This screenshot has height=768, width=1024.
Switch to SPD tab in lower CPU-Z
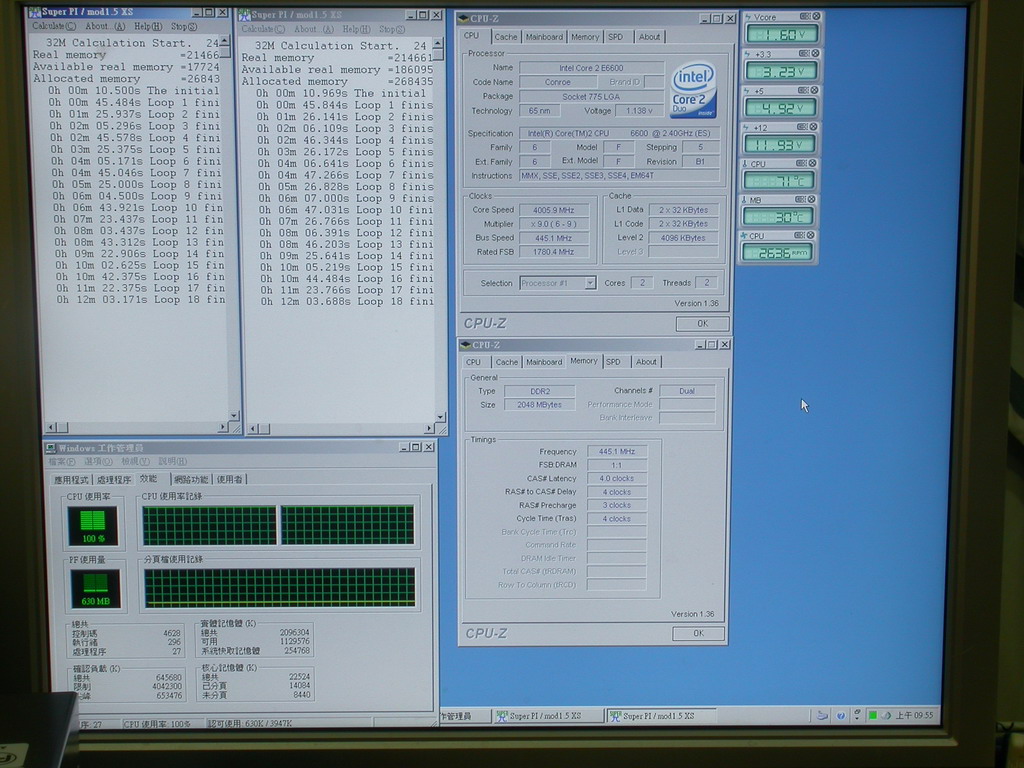point(613,362)
